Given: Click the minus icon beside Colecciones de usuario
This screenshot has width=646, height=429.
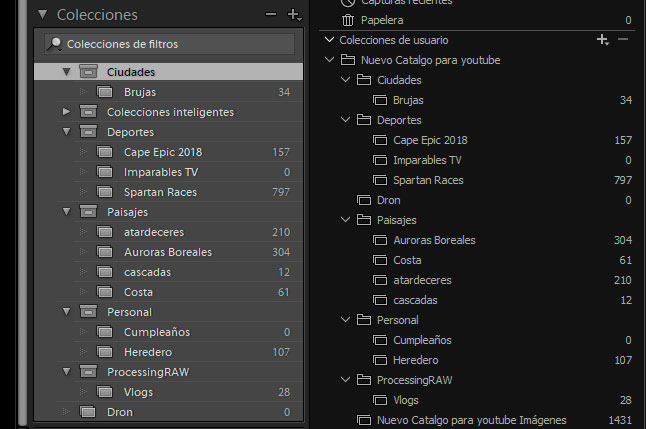Looking at the screenshot, I should tap(623, 40).
